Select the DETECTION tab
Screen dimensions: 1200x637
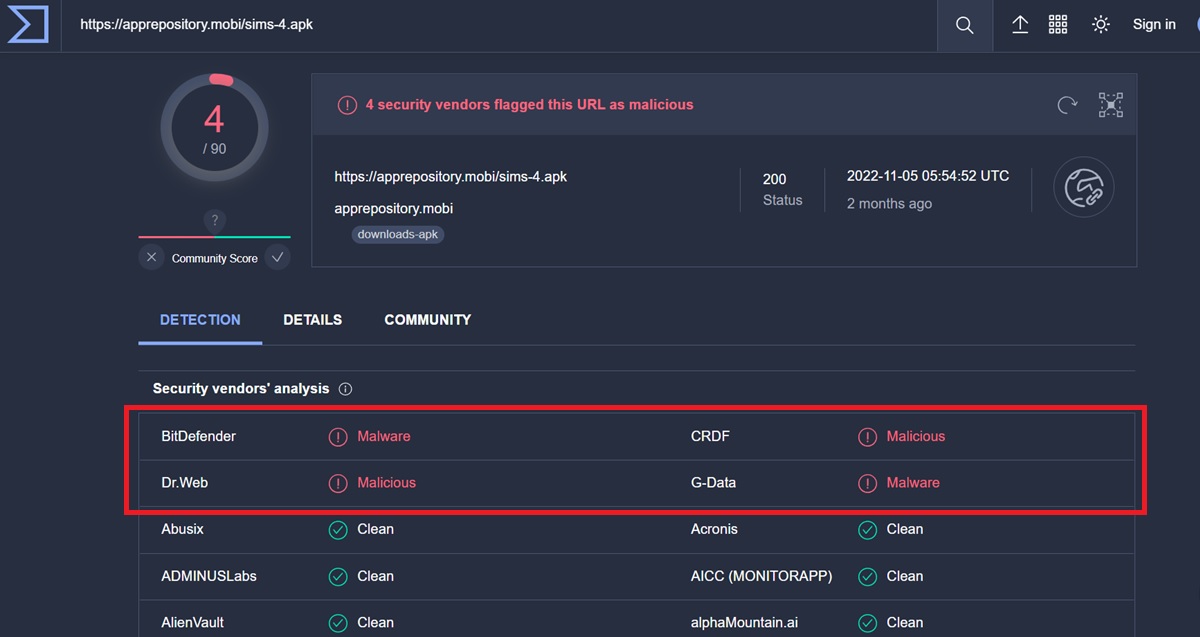[200, 320]
